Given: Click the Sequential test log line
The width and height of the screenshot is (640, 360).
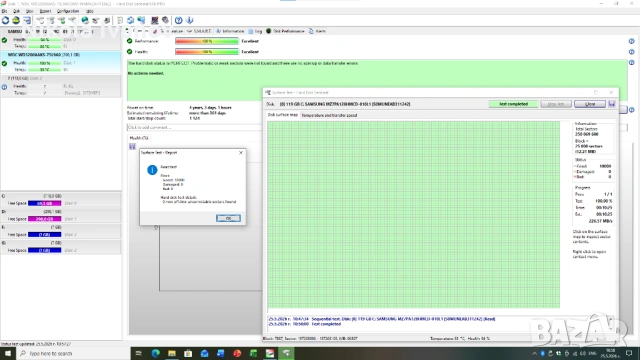Looking at the screenshot, I should (382, 319).
